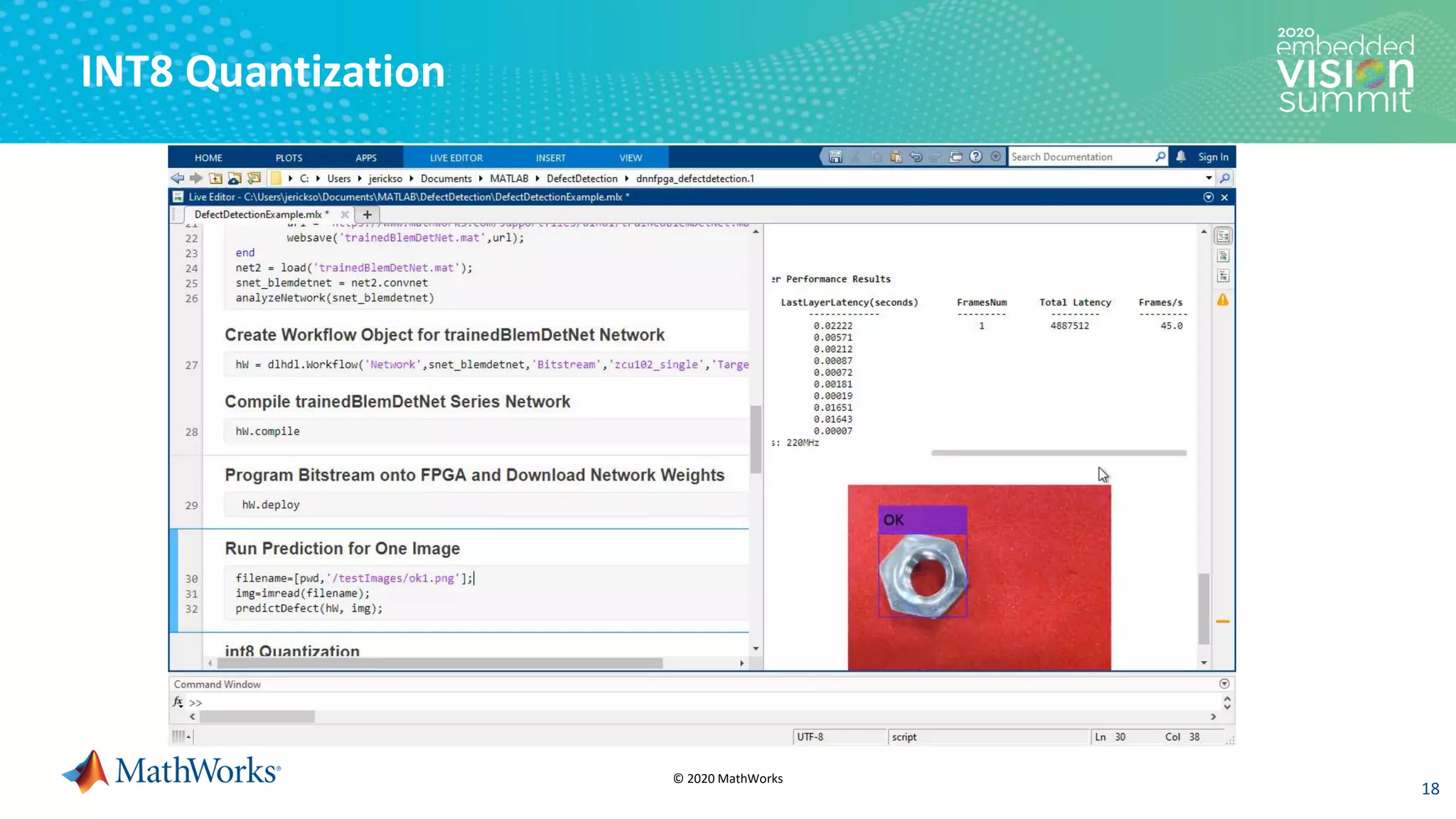Open Help via question mark icon
Screen dimensions: 1456x819
tap(975, 157)
